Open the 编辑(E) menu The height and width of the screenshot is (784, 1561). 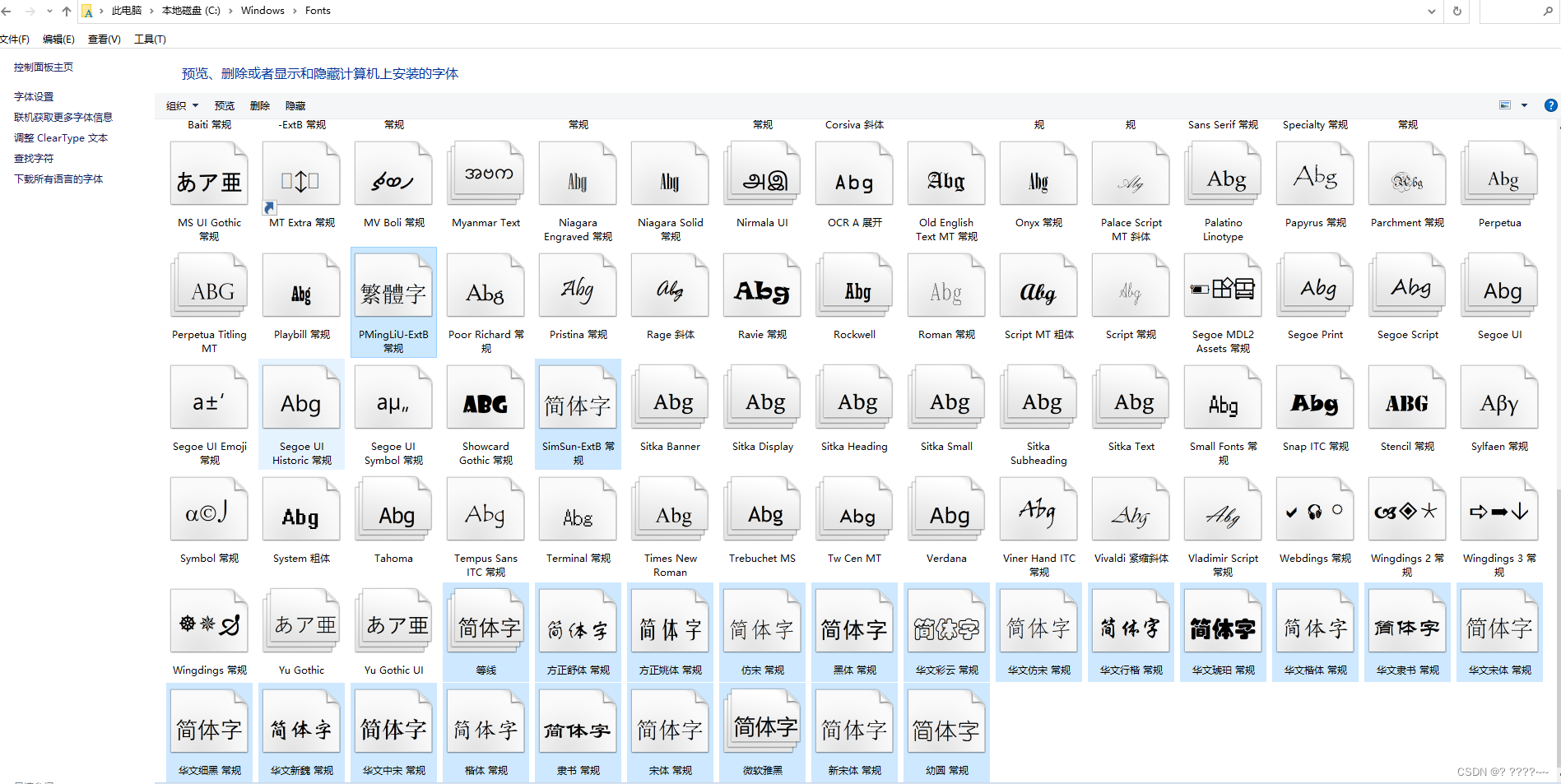pos(58,39)
